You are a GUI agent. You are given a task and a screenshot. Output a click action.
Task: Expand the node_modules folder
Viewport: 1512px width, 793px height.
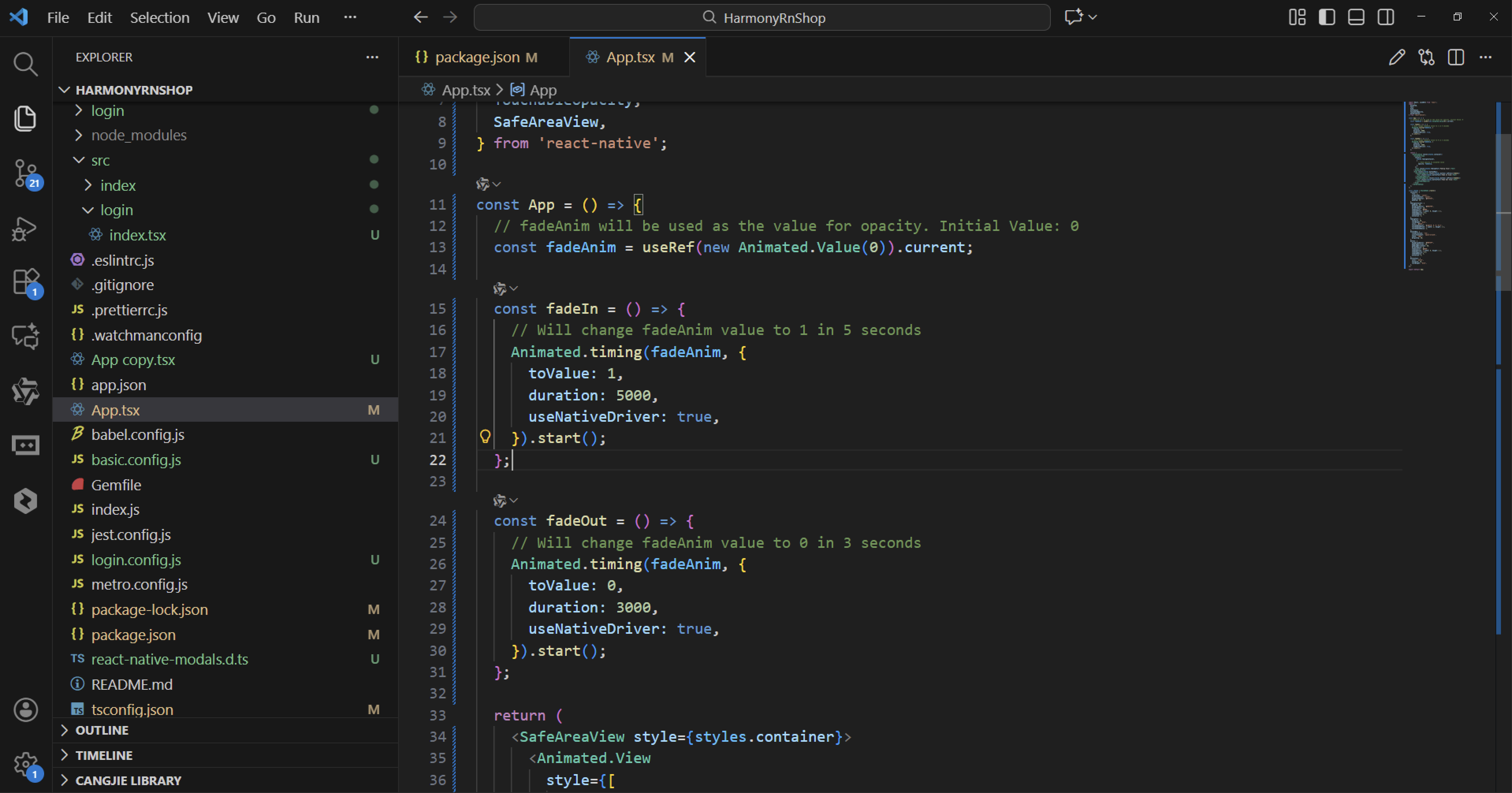[x=138, y=135]
